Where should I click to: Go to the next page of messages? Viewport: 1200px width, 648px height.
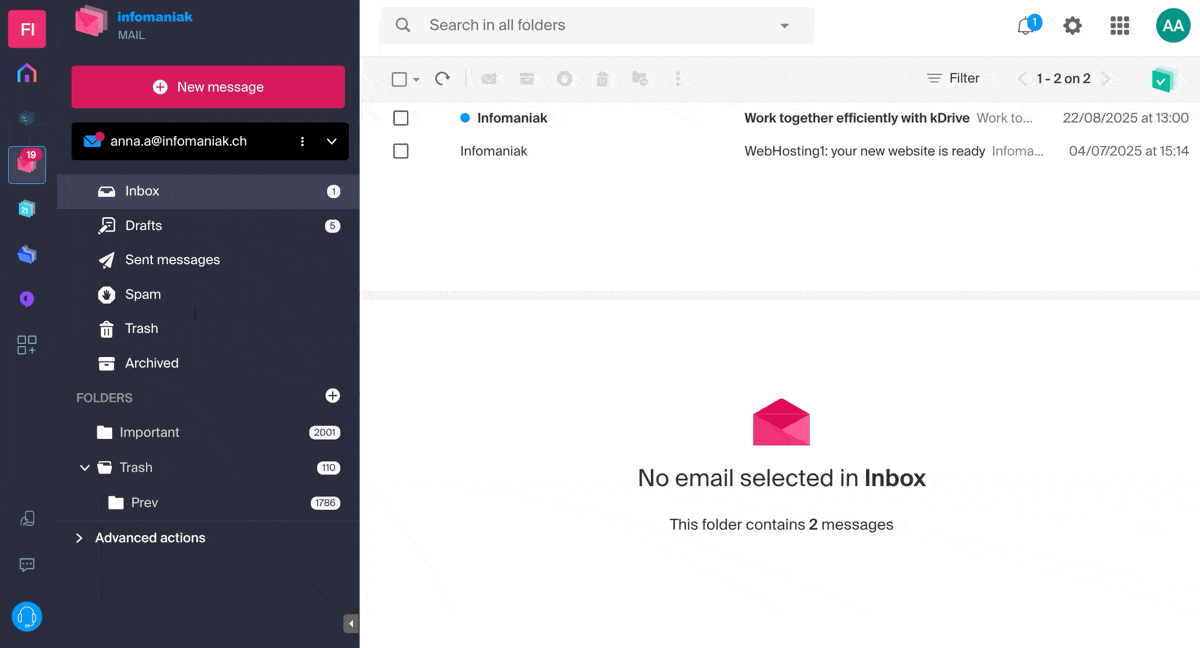(1106, 79)
